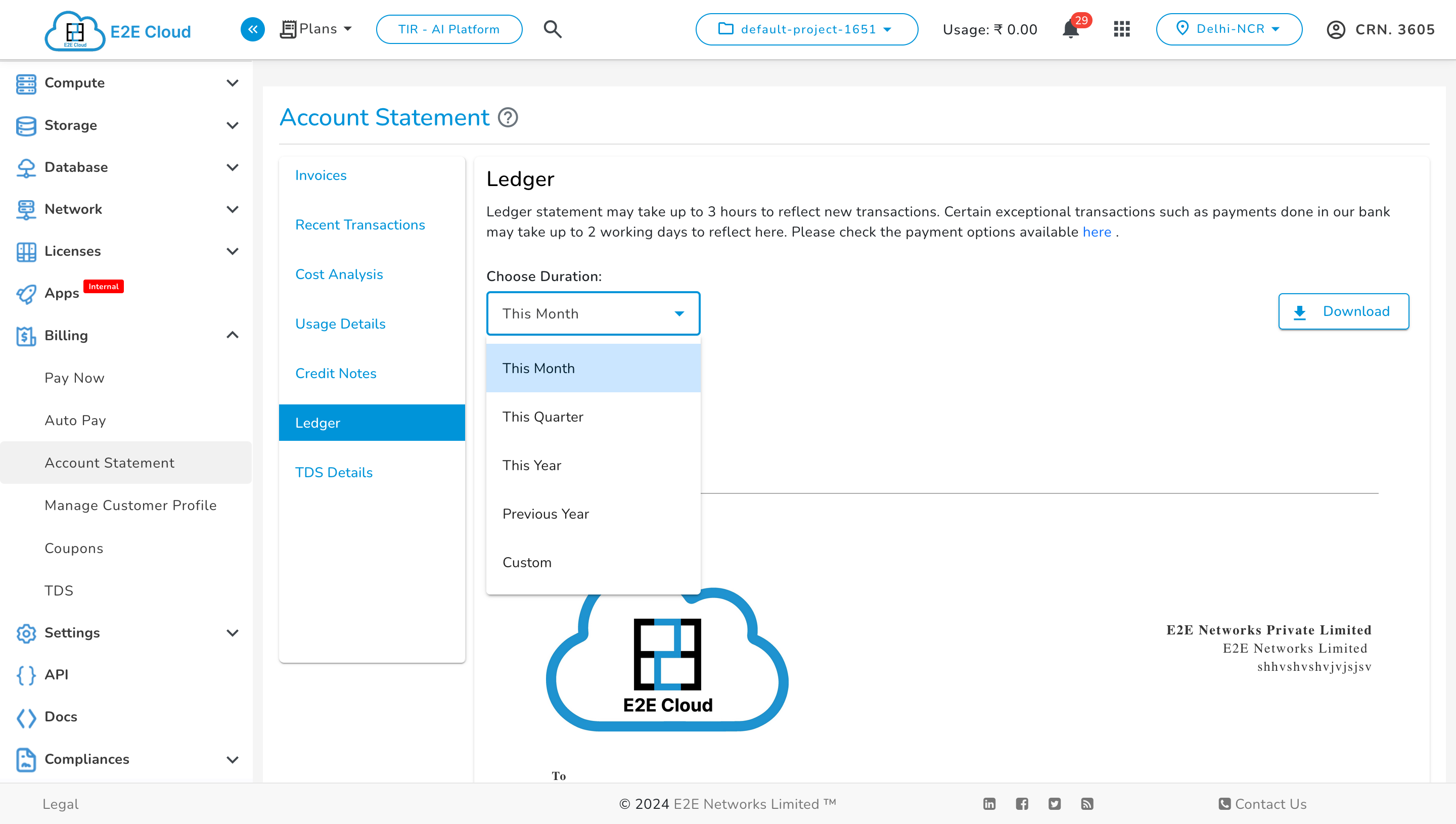Image resolution: width=1456 pixels, height=824 pixels.
Task: Click the Billing icon in sidebar
Action: pos(26,336)
